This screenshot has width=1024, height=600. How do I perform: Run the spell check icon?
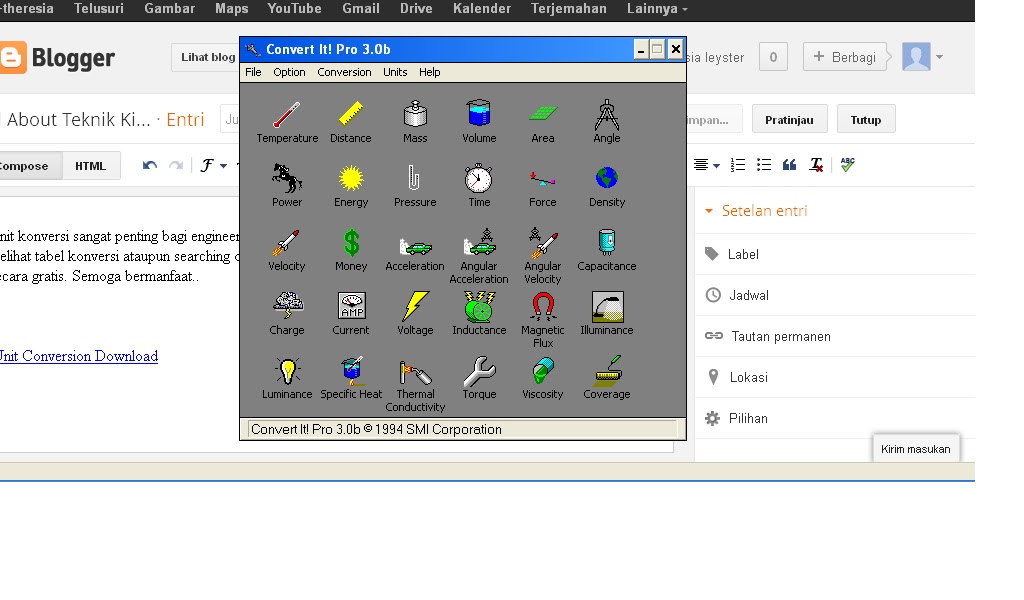tap(848, 165)
